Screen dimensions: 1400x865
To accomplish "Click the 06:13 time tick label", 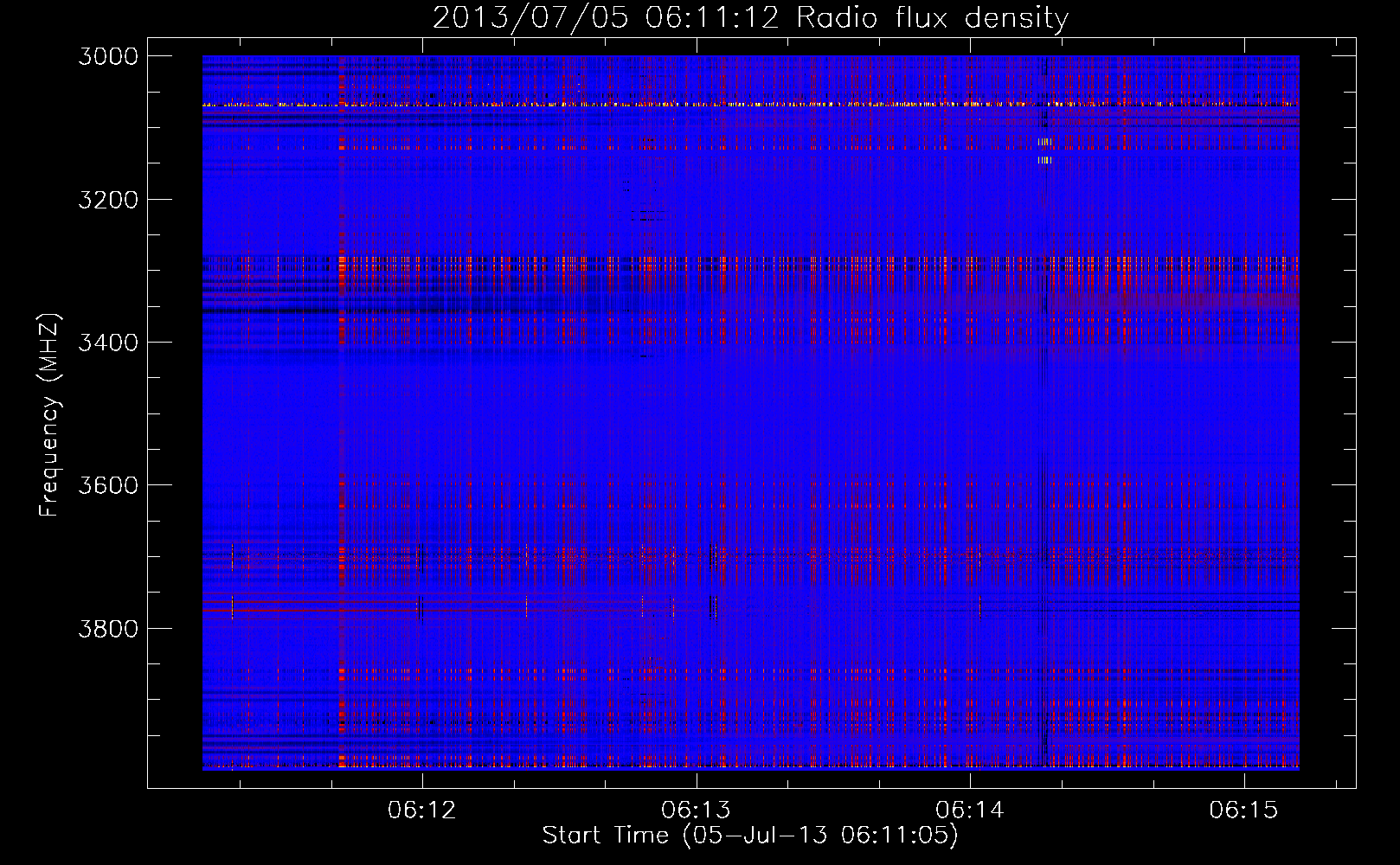I will (696, 810).
